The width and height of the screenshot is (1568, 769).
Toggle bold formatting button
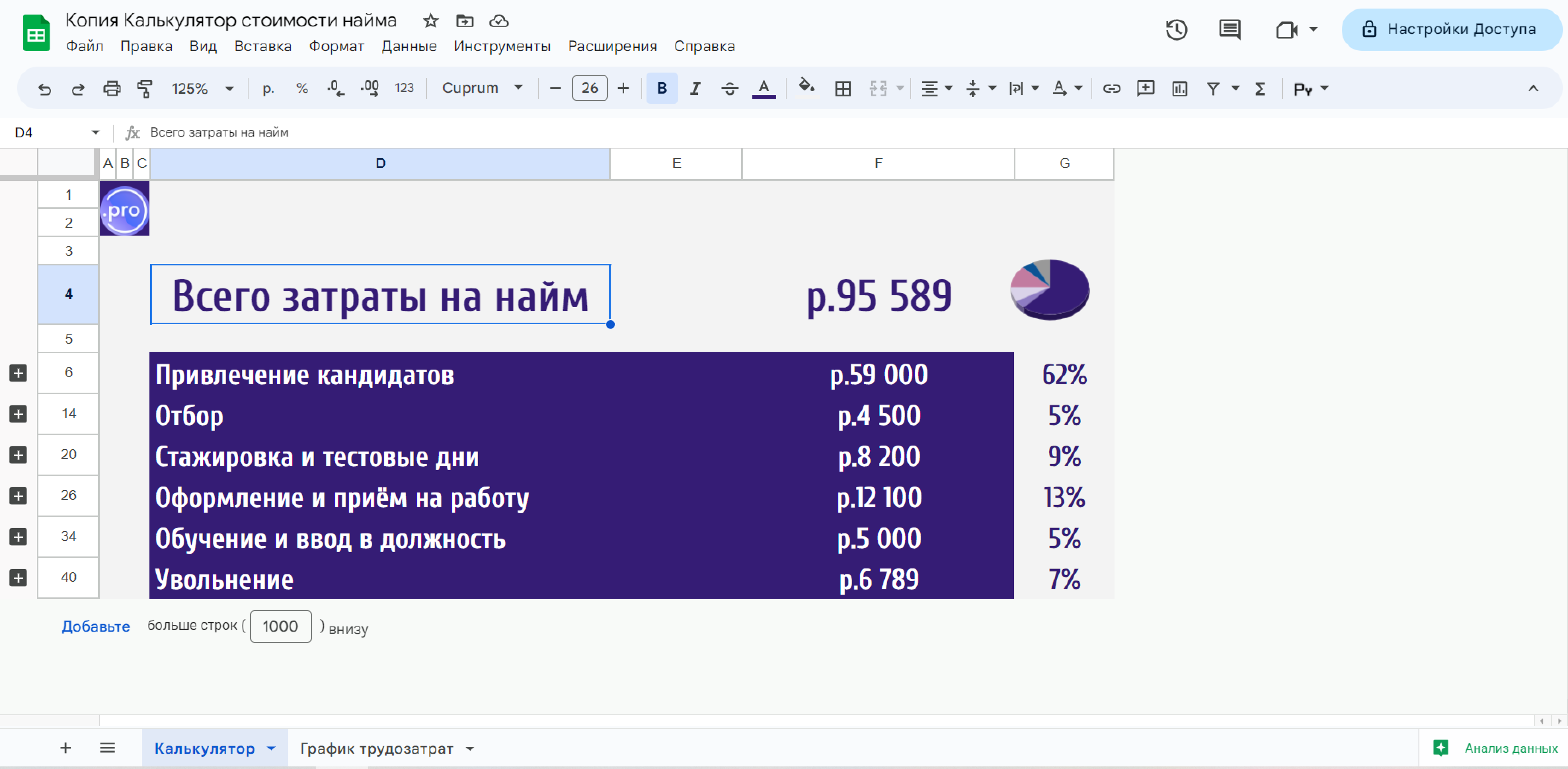click(662, 89)
